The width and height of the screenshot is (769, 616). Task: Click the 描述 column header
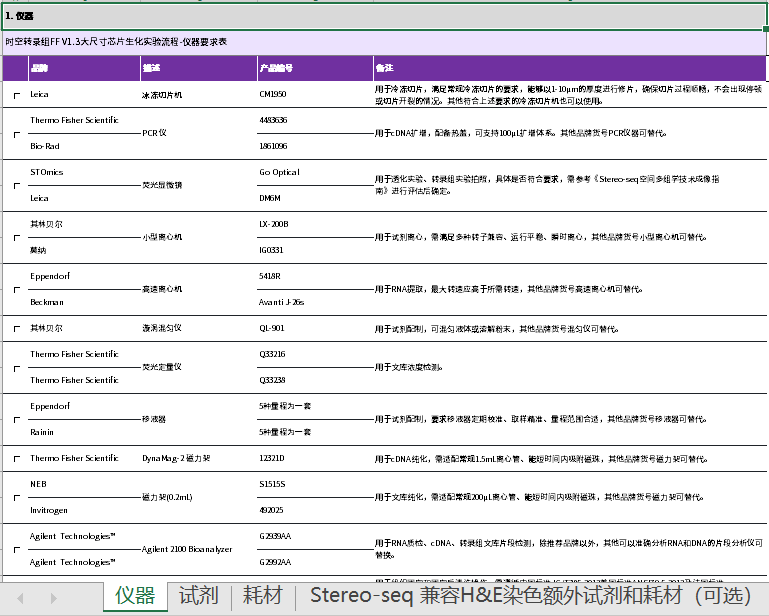pos(199,68)
